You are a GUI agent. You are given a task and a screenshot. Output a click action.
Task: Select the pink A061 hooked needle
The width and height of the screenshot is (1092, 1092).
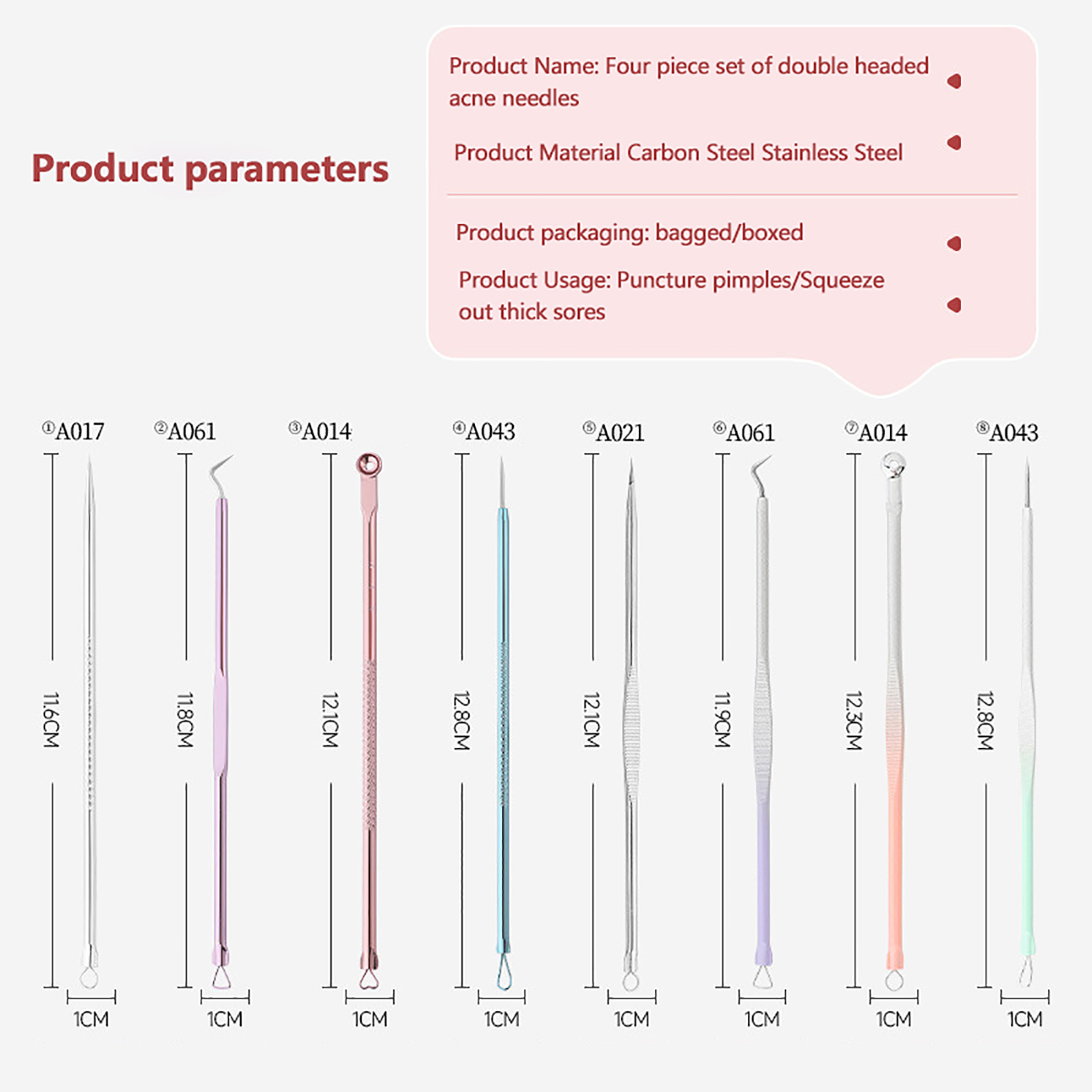[220, 717]
